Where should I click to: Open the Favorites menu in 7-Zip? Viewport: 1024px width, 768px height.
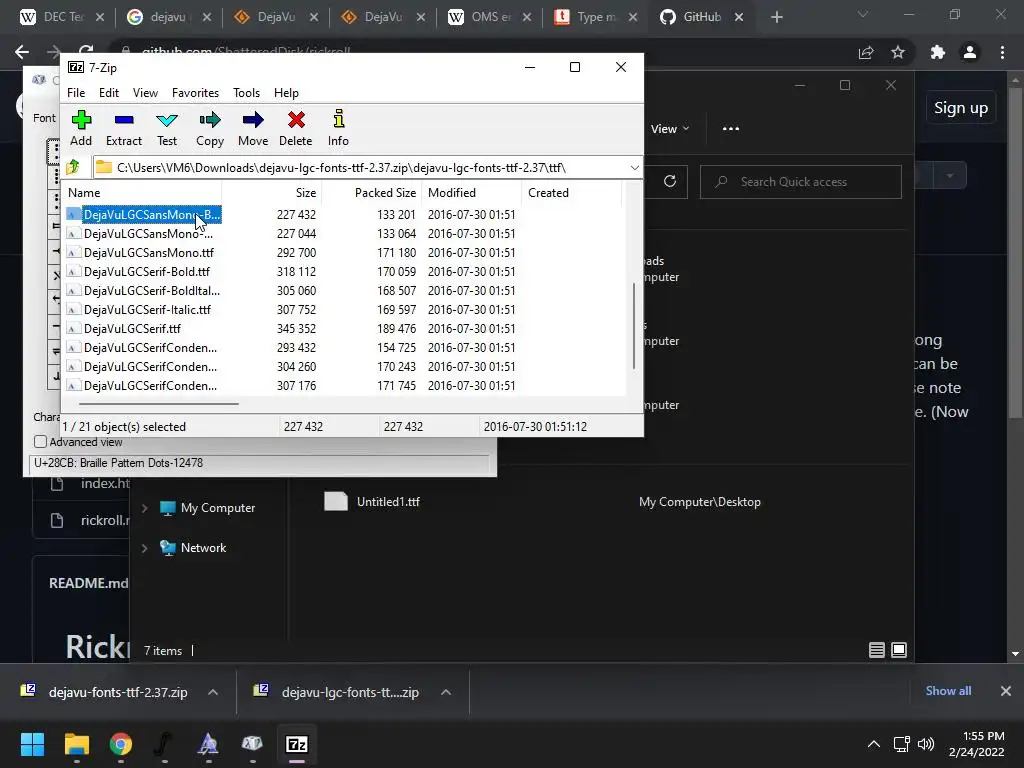[195, 93]
